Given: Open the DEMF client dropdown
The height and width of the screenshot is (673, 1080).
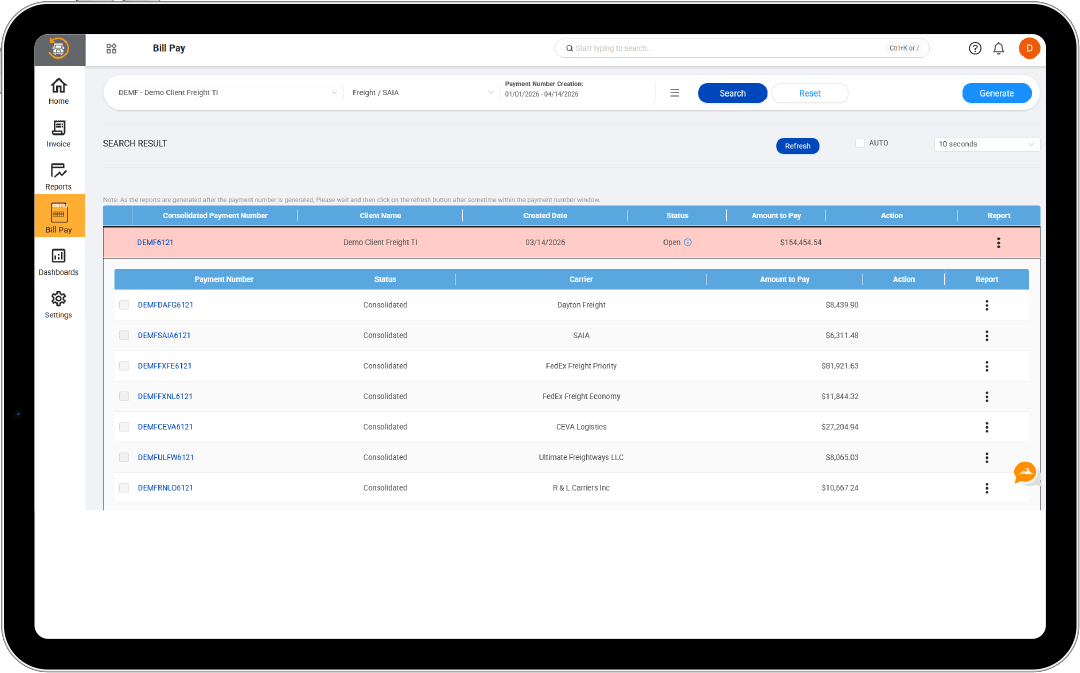Looking at the screenshot, I should (227, 92).
